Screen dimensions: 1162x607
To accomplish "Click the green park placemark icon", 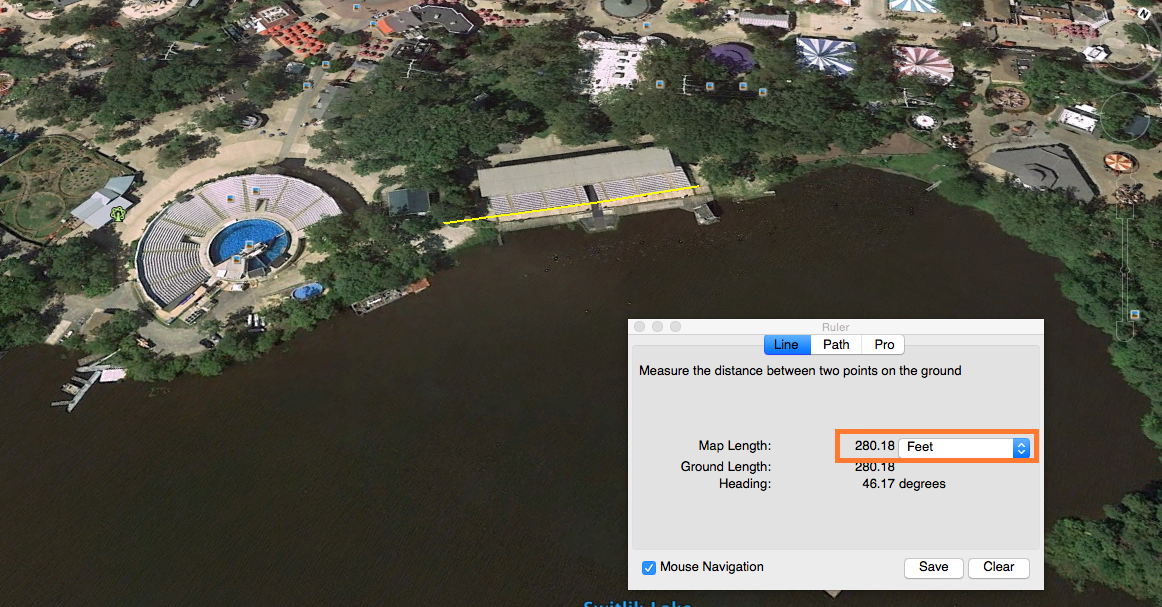I will point(118,214).
